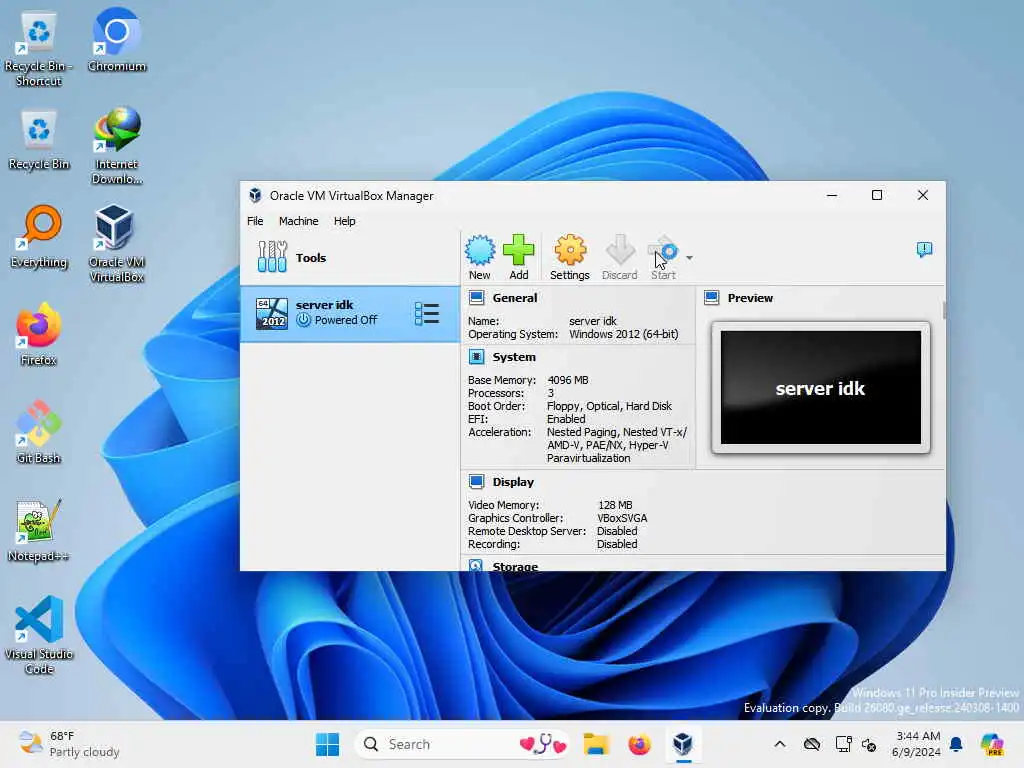Screen dimensions: 1024x768
Task: Open the Start button dropdown arrow
Action: pyautogui.click(x=690, y=258)
